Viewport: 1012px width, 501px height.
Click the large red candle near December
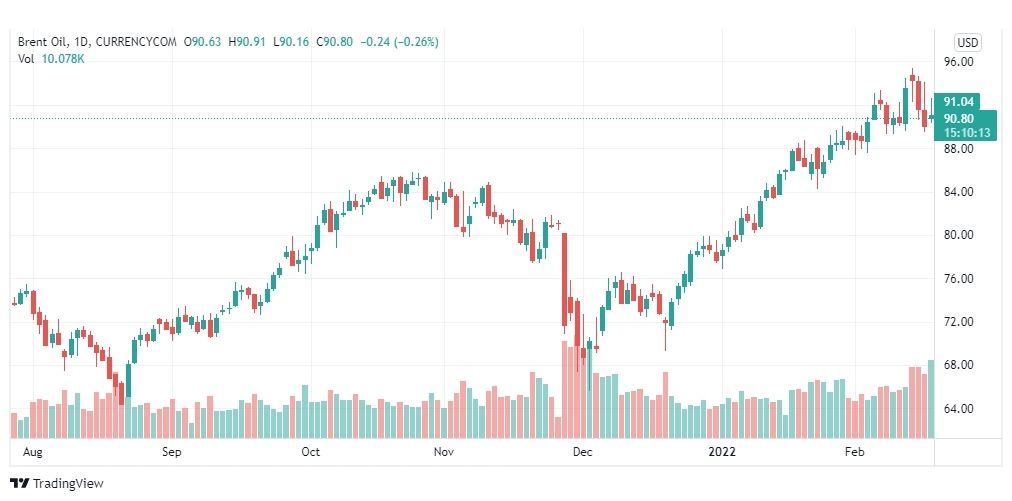pyautogui.click(x=565, y=280)
